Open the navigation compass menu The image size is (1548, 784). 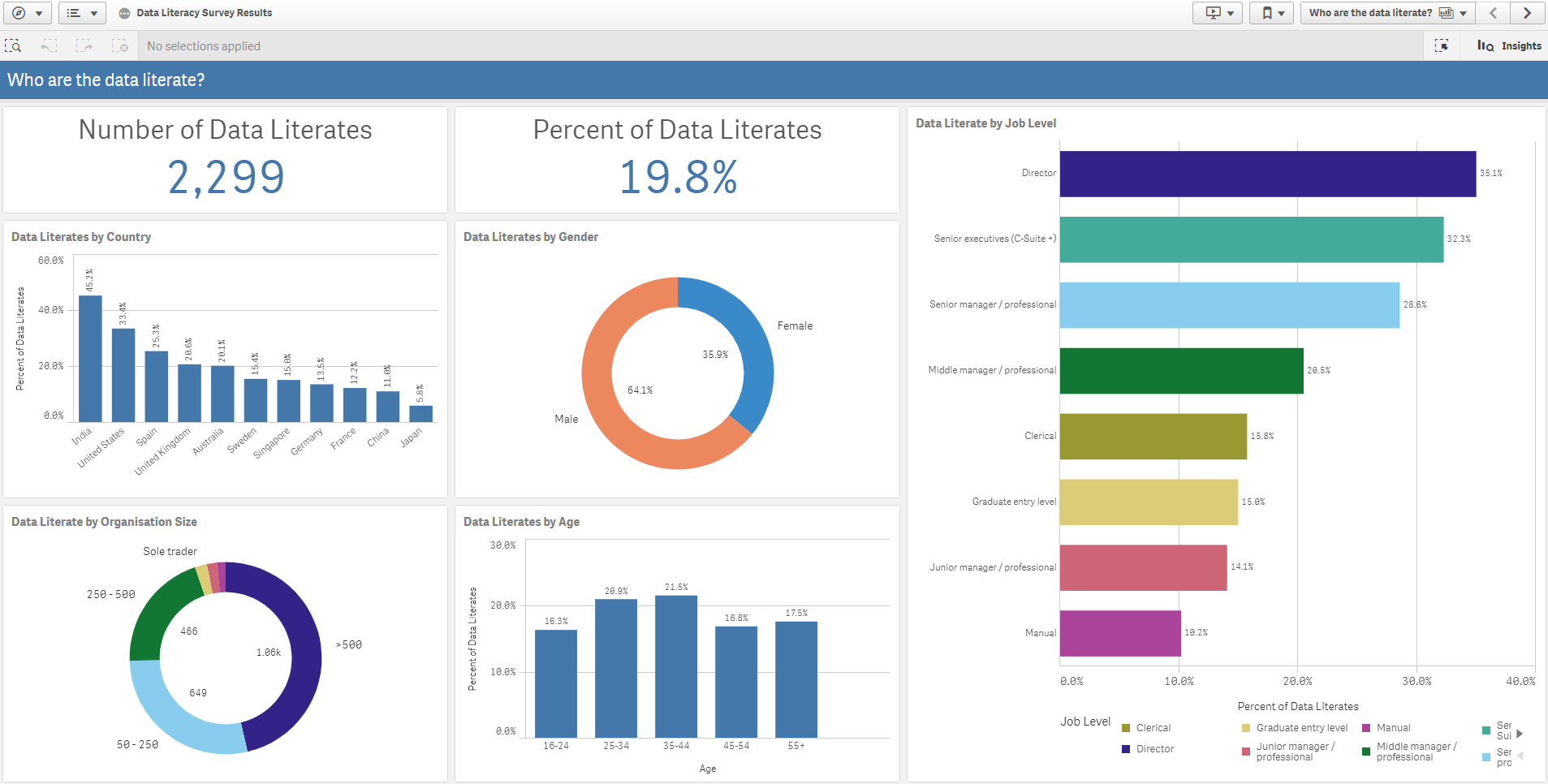tap(27, 13)
